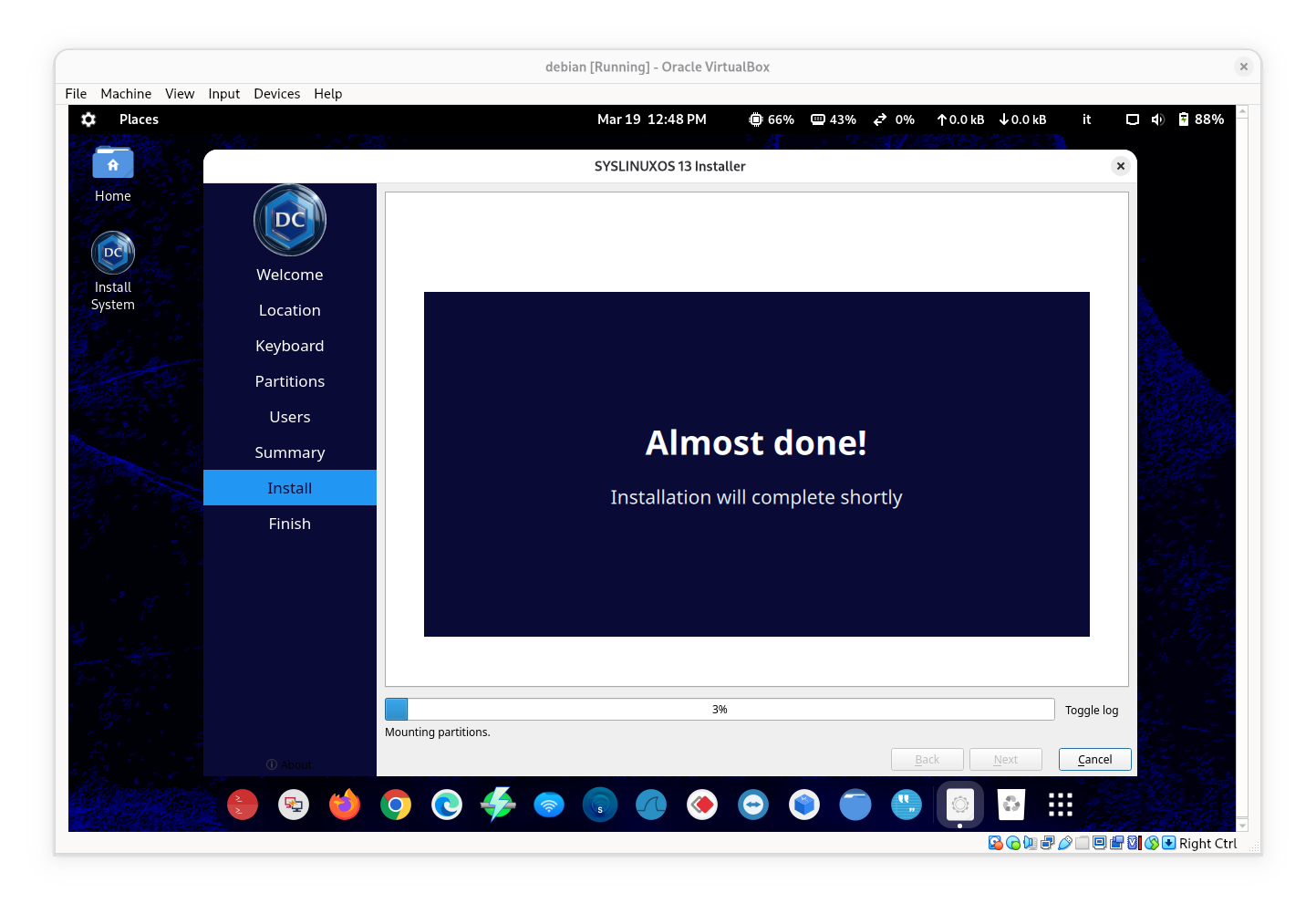Screen dimensions: 1316x914
Task: Open system menu via battery indicator
Action: click(1200, 119)
